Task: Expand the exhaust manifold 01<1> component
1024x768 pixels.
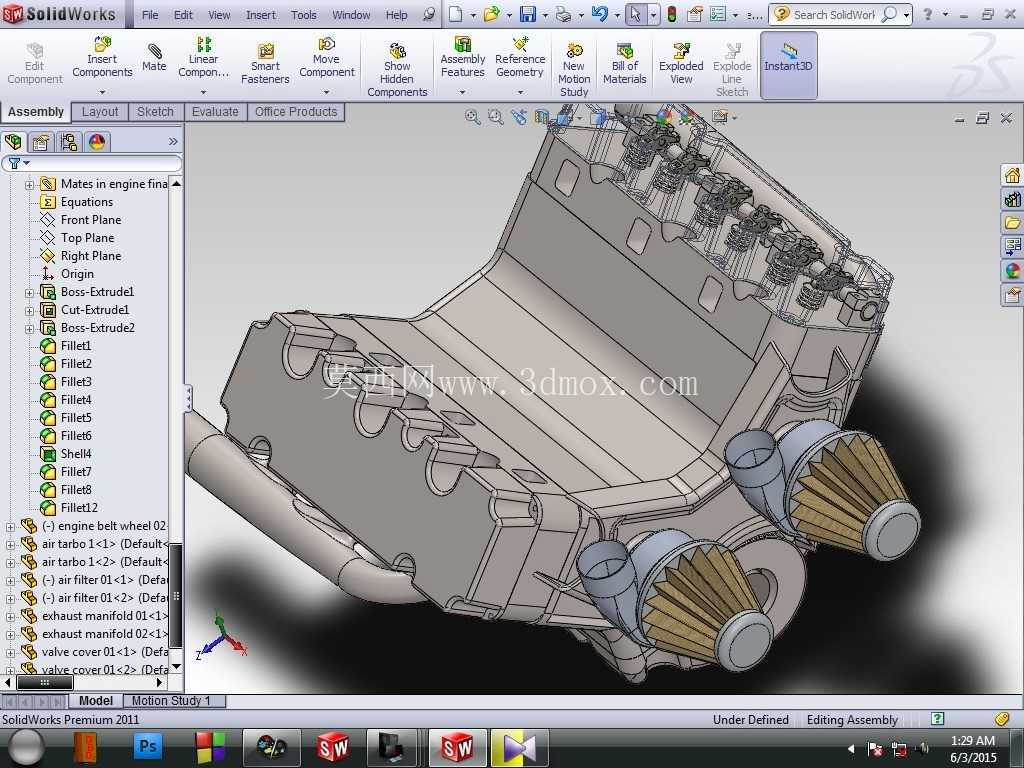Action: [x=10, y=616]
